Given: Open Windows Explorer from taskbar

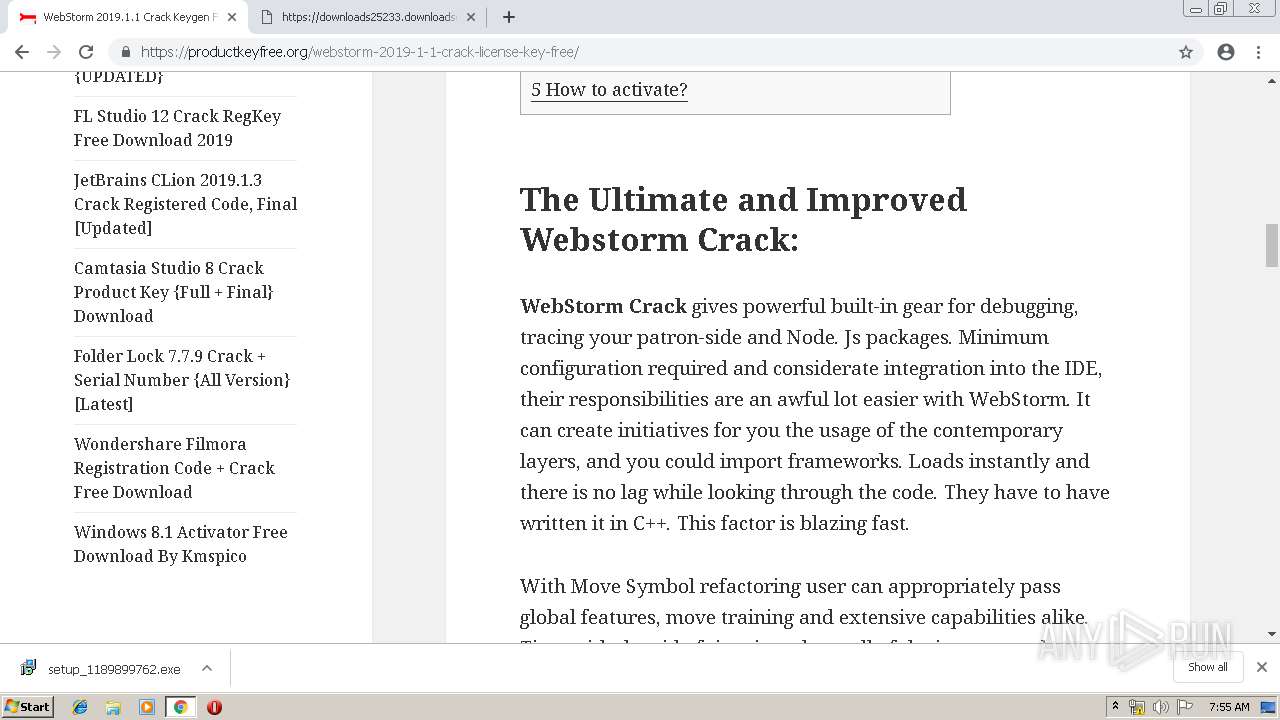Looking at the screenshot, I should 113,707.
